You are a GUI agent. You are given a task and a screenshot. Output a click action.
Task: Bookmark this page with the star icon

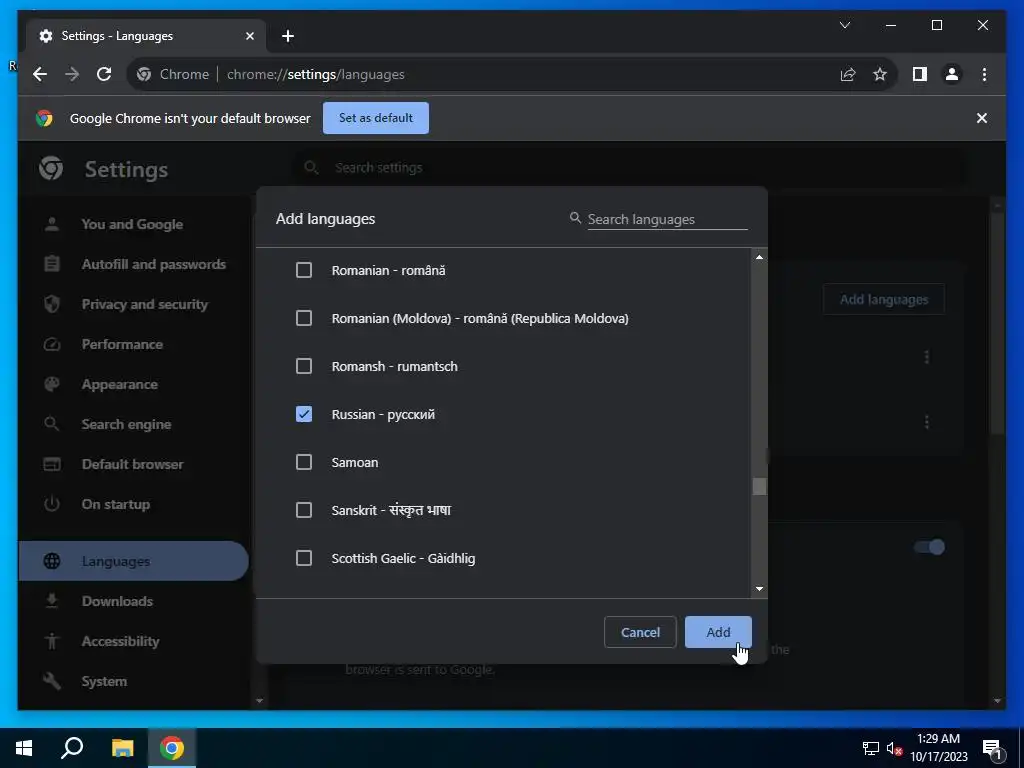pyautogui.click(x=880, y=74)
